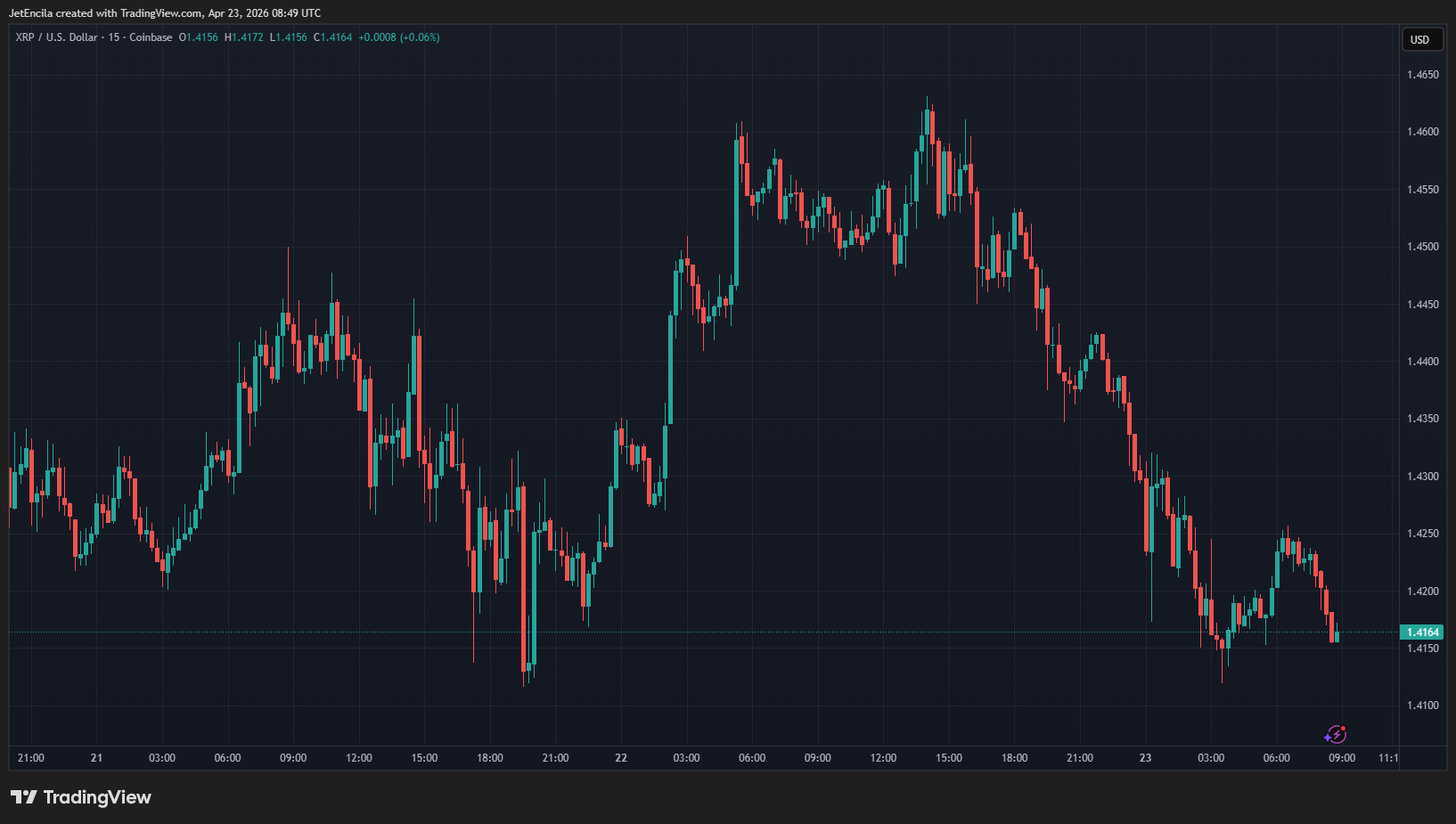Click the purple lightning bolt icon on chart
The width and height of the screenshot is (1456, 824).
(x=1335, y=735)
